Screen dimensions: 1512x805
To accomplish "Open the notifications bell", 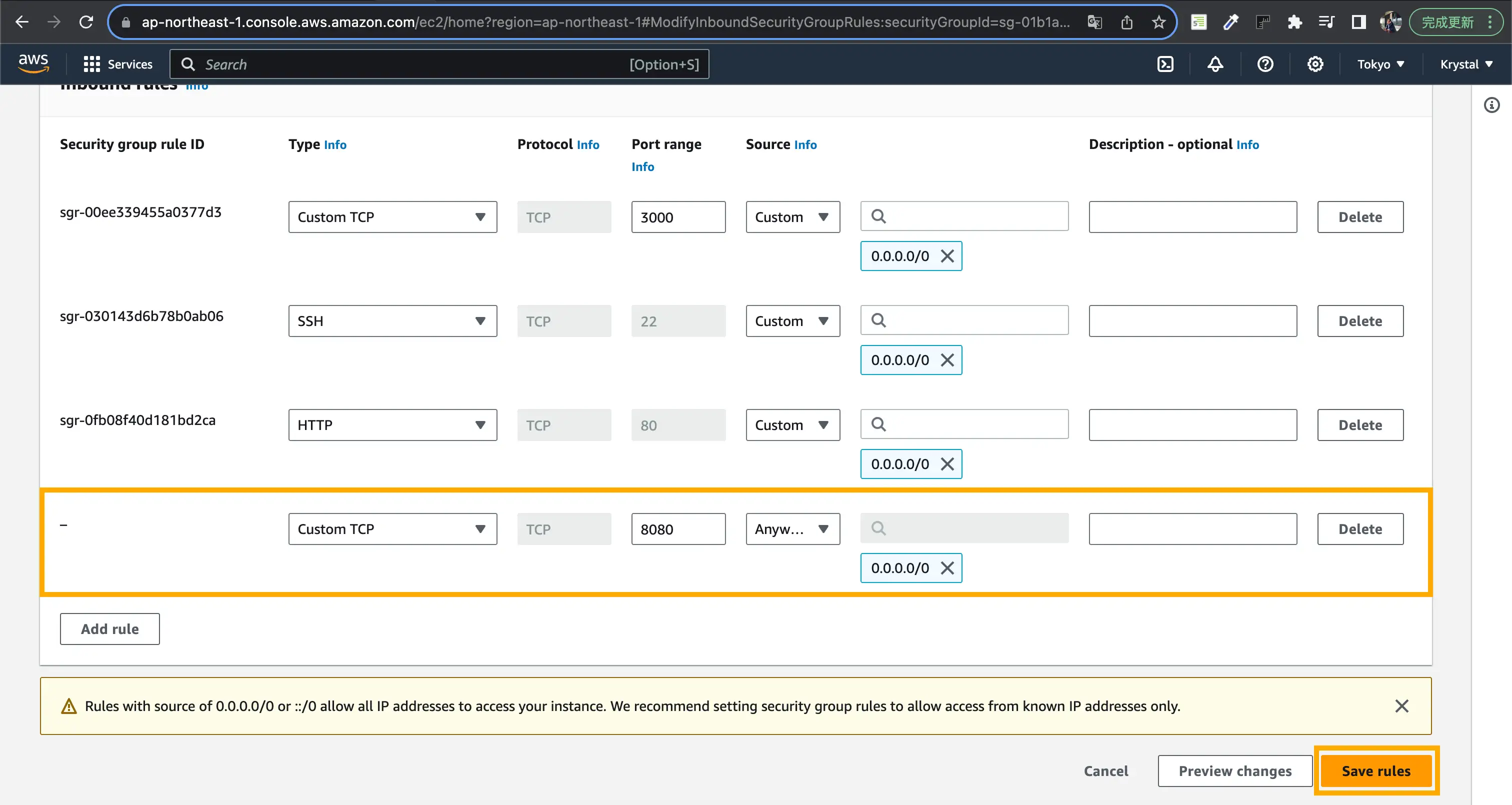I will click(1215, 64).
